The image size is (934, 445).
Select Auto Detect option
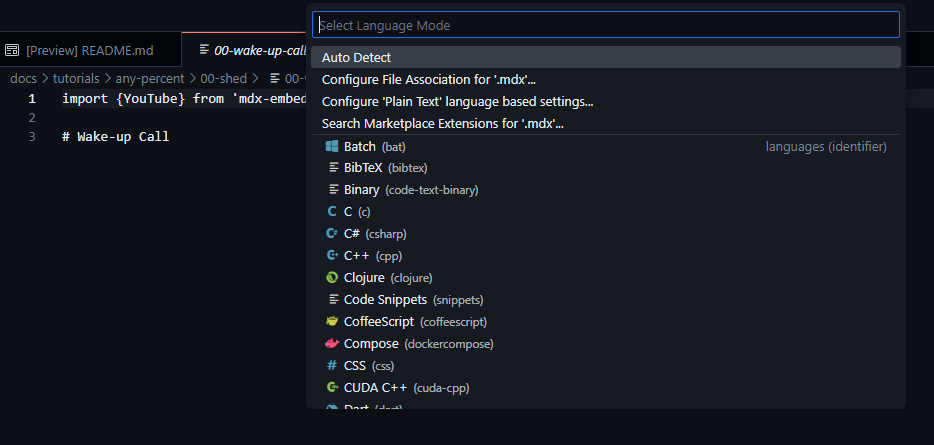606,57
